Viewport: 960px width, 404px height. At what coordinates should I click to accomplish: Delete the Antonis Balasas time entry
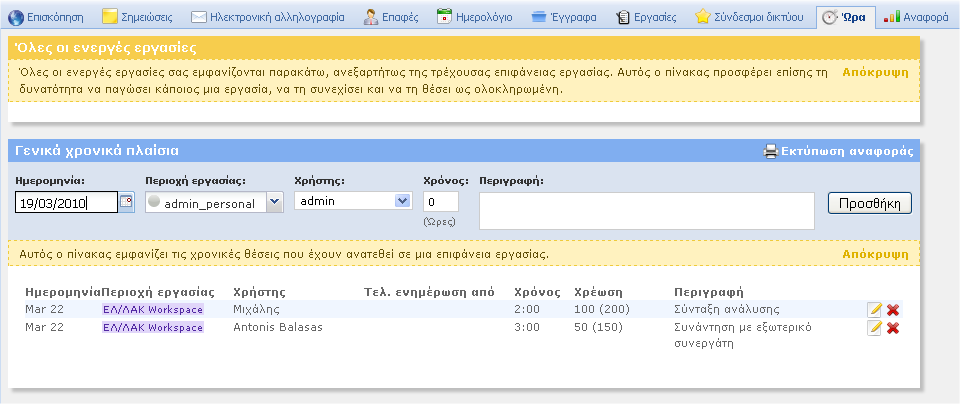point(893,328)
